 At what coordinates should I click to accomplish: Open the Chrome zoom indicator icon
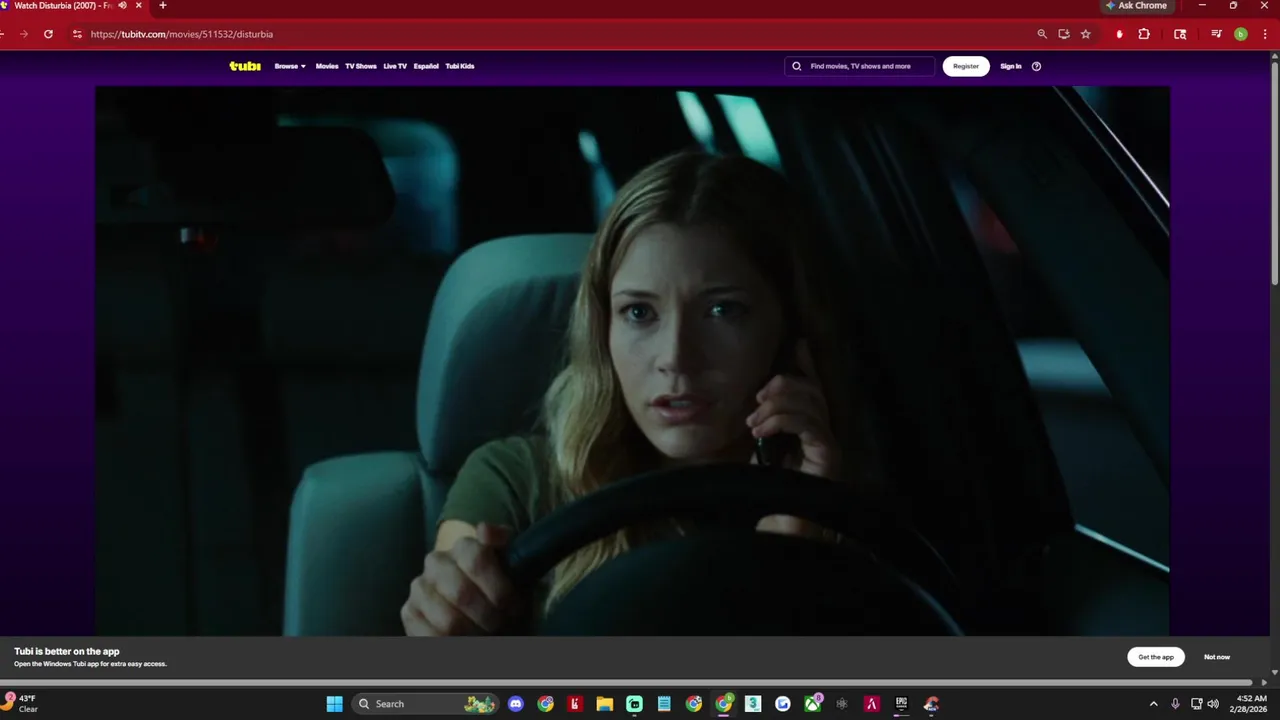point(1042,34)
